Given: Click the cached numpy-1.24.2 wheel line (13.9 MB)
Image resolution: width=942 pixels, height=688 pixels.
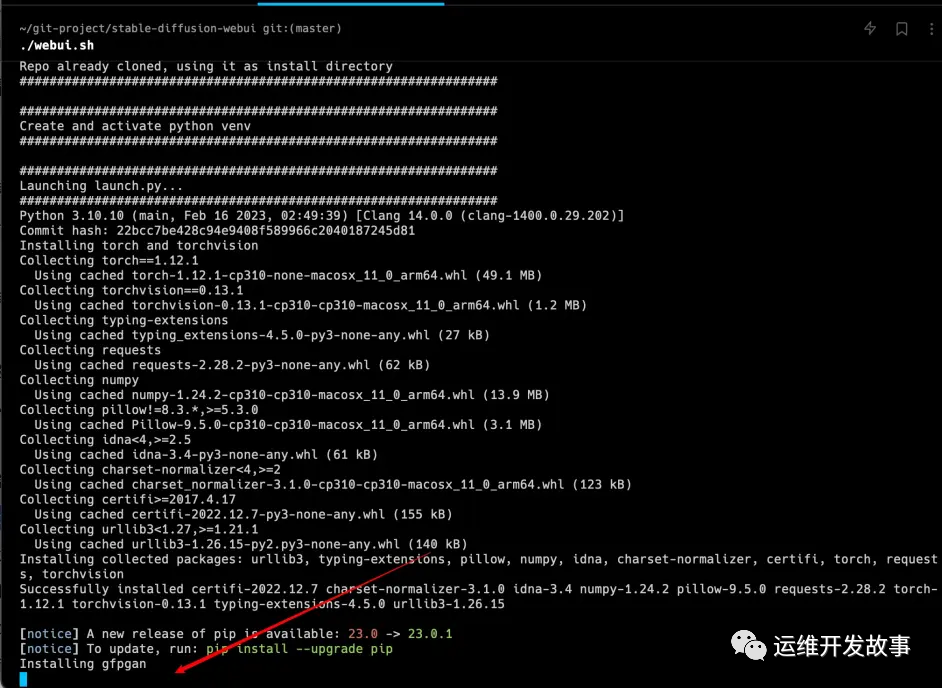Looking at the screenshot, I should click(292, 395).
